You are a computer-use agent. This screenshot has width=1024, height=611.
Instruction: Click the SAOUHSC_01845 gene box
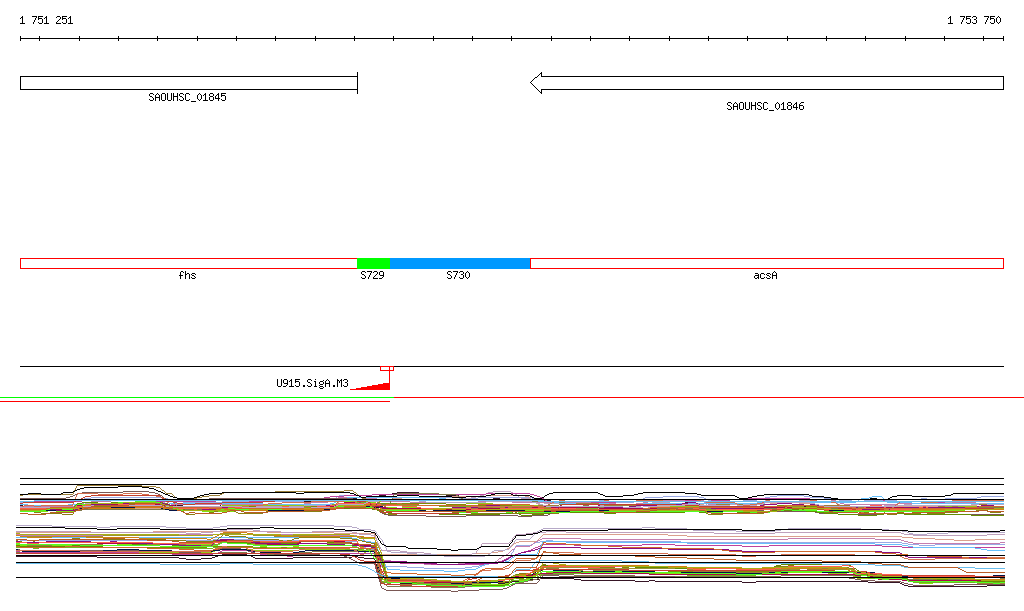coord(188,83)
